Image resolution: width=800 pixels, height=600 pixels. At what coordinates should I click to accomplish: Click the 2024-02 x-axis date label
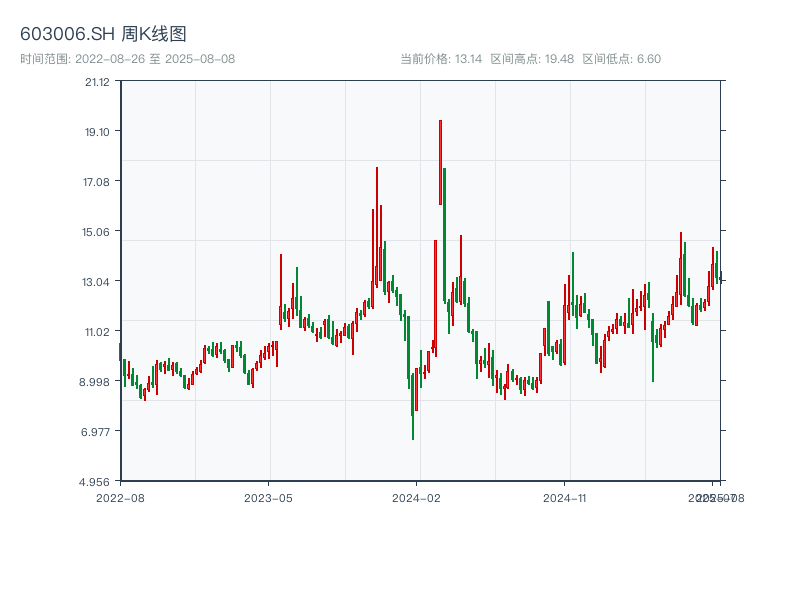(417, 497)
